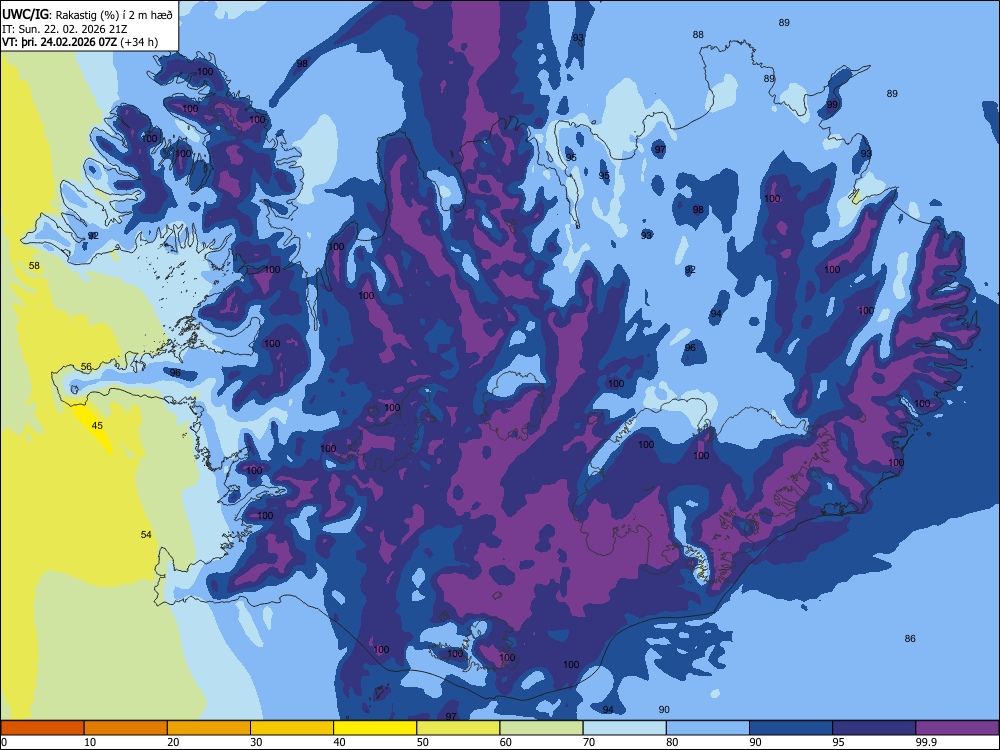Click the medium blue 90–95 legend swatch
1000x750 pixels.
click(791, 728)
